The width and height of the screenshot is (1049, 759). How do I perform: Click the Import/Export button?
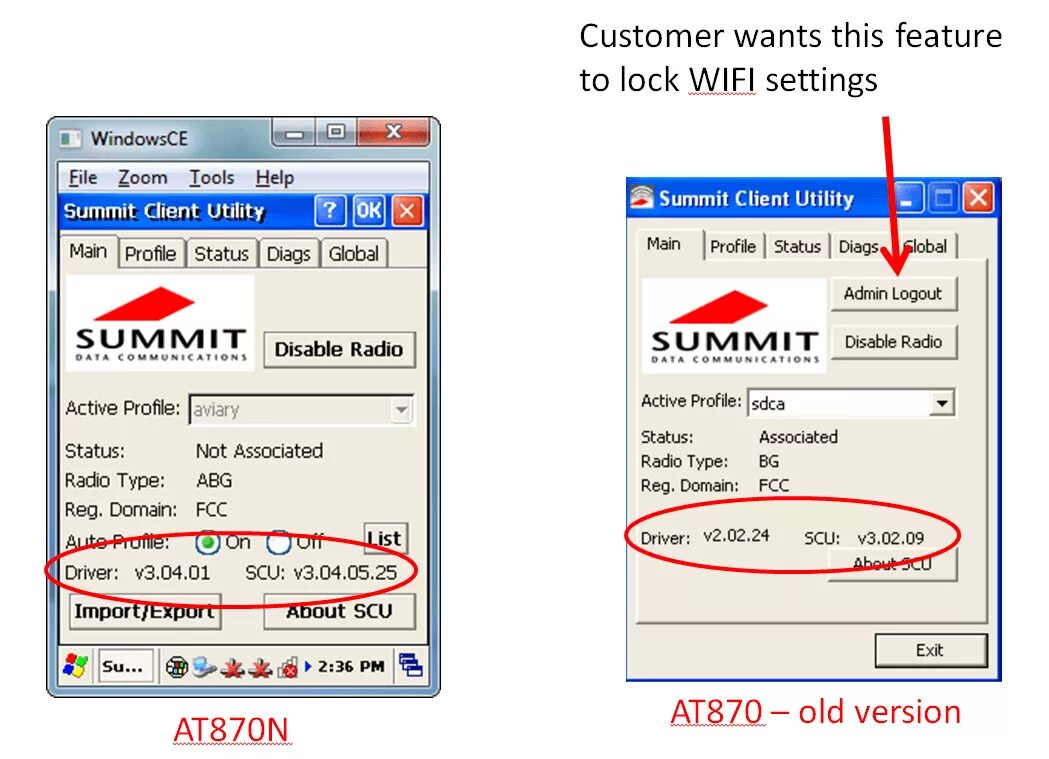click(x=145, y=611)
